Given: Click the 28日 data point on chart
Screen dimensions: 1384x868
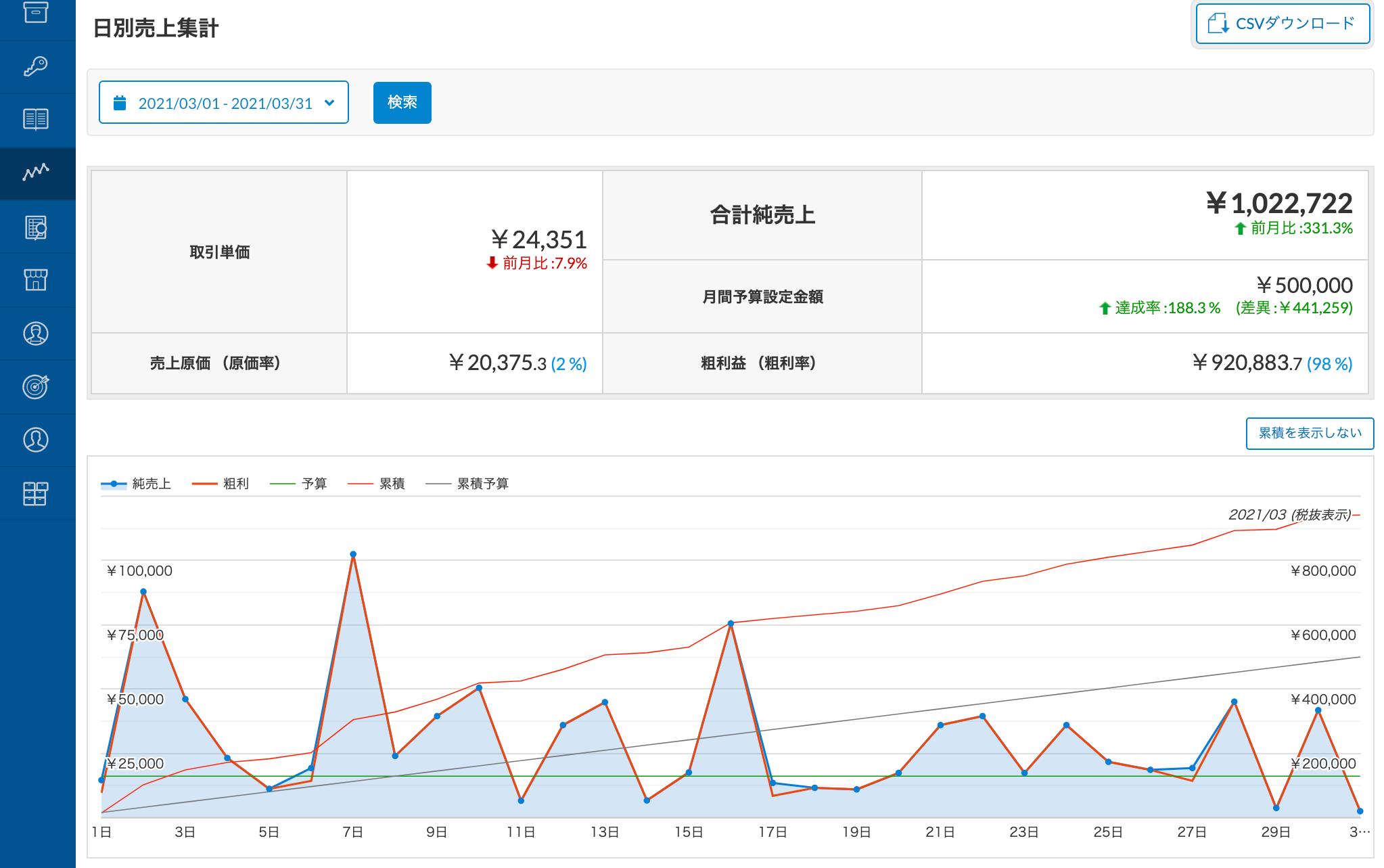Looking at the screenshot, I should coord(1234,702).
